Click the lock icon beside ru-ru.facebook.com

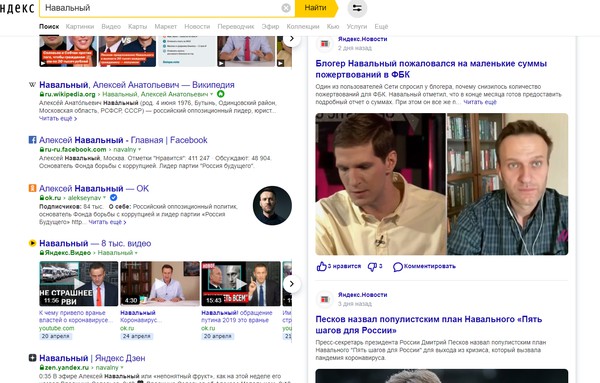tap(42, 150)
